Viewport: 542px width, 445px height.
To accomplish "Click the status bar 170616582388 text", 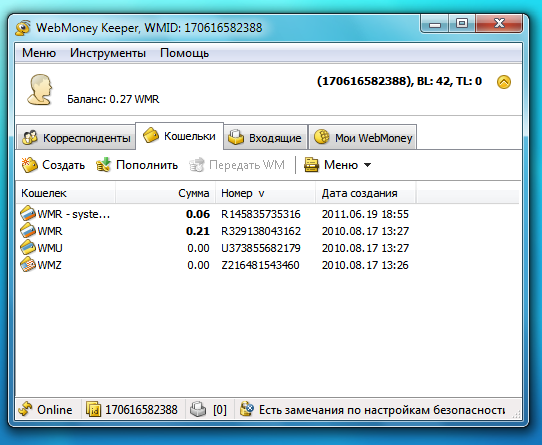I will (141, 410).
